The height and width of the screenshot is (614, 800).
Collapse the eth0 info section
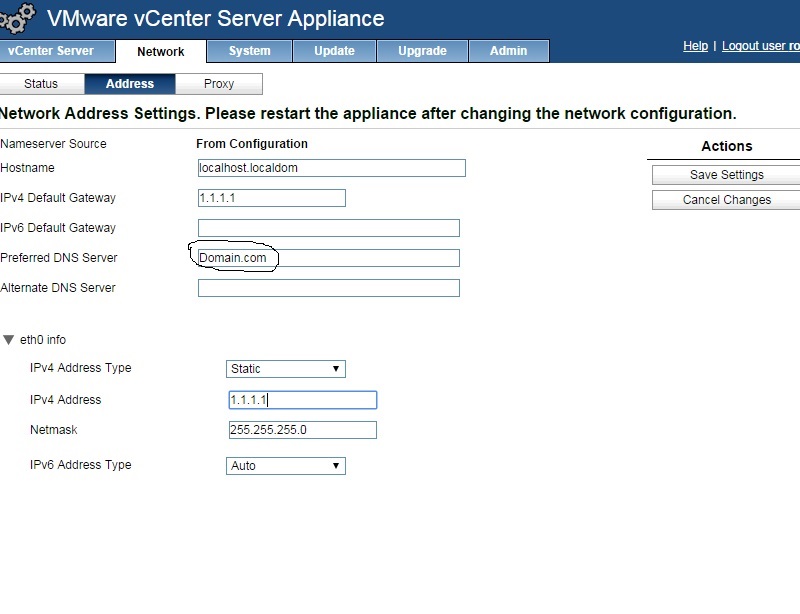tap(9, 340)
